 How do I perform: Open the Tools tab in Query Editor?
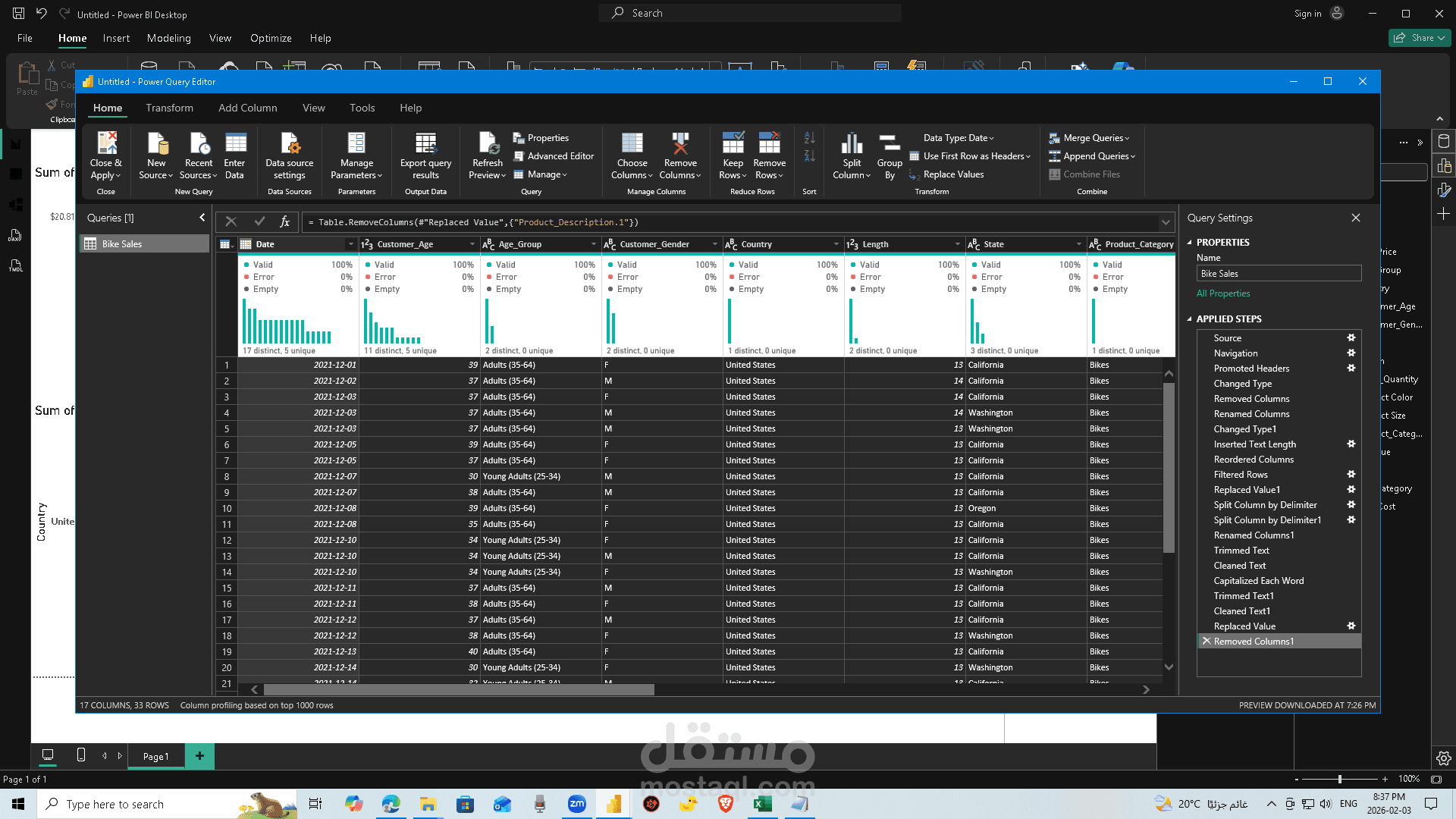[362, 108]
